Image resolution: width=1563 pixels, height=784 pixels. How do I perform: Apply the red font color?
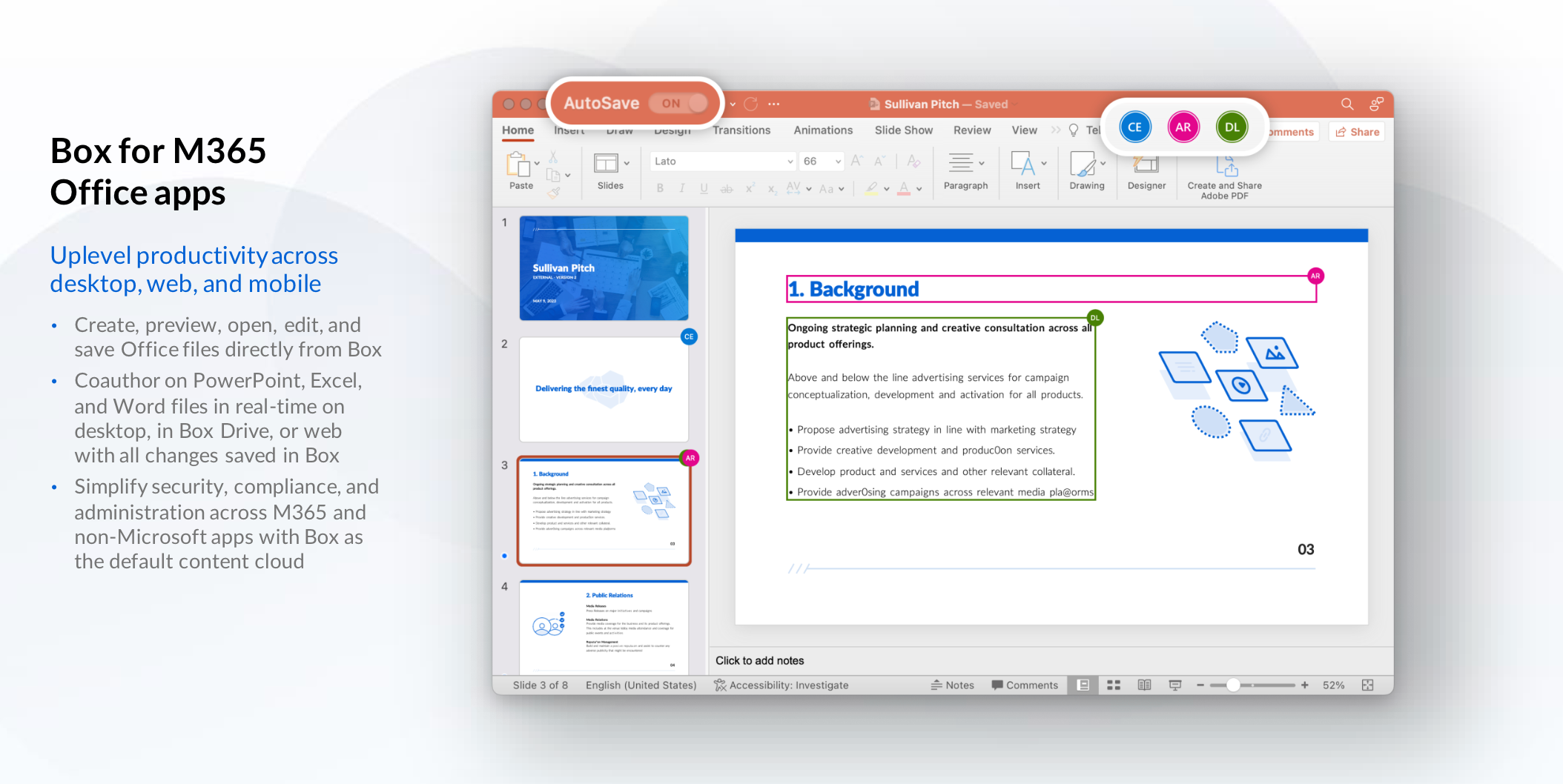click(x=904, y=188)
